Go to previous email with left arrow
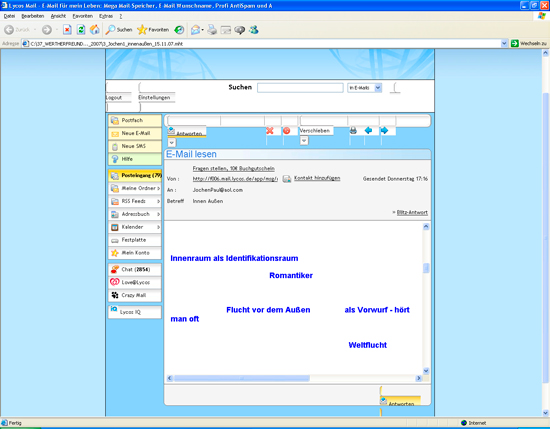The height and width of the screenshot is (429, 550). pyautogui.click(x=368, y=130)
